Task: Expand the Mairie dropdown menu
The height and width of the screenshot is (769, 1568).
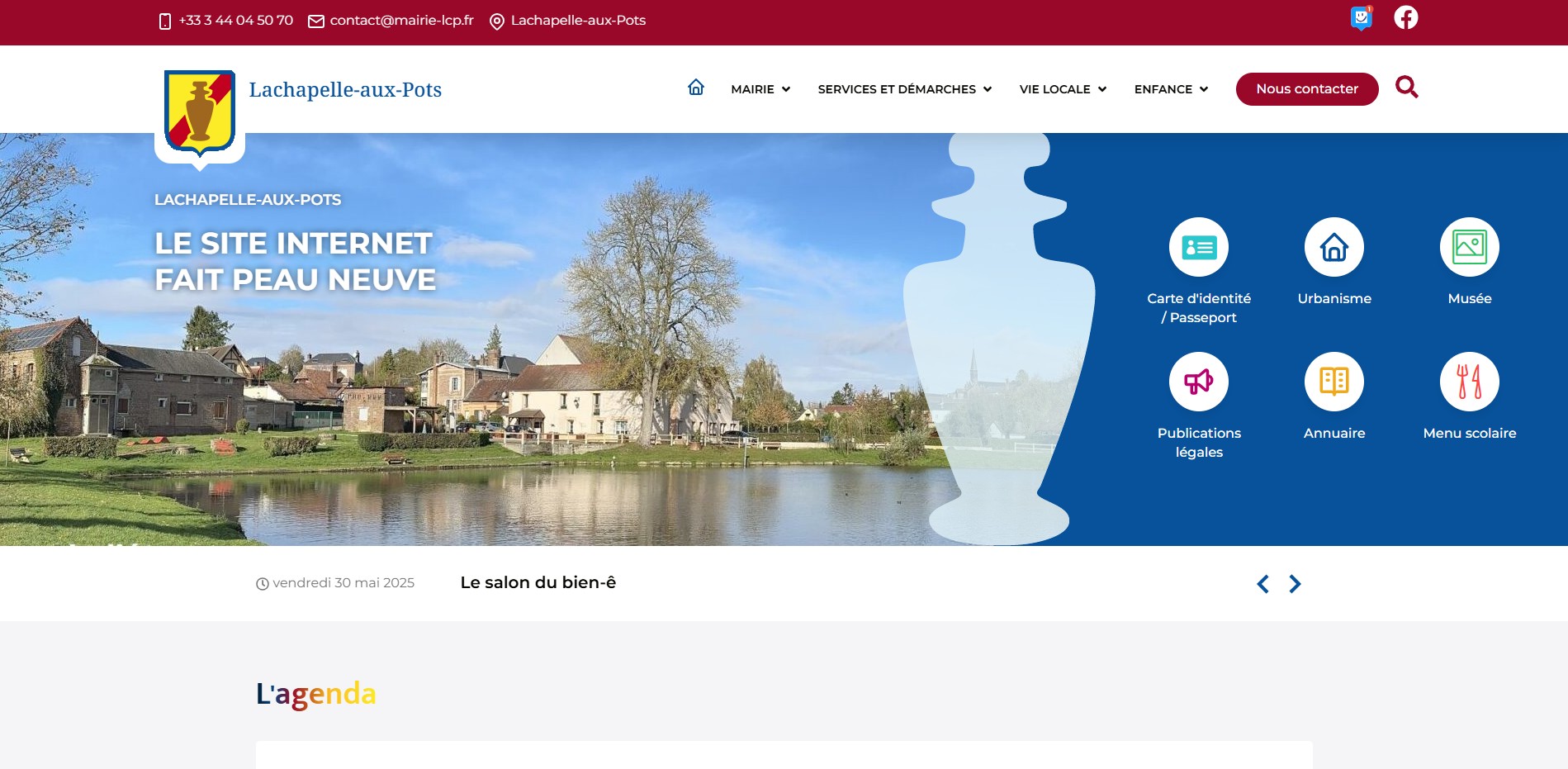Action: (x=760, y=89)
